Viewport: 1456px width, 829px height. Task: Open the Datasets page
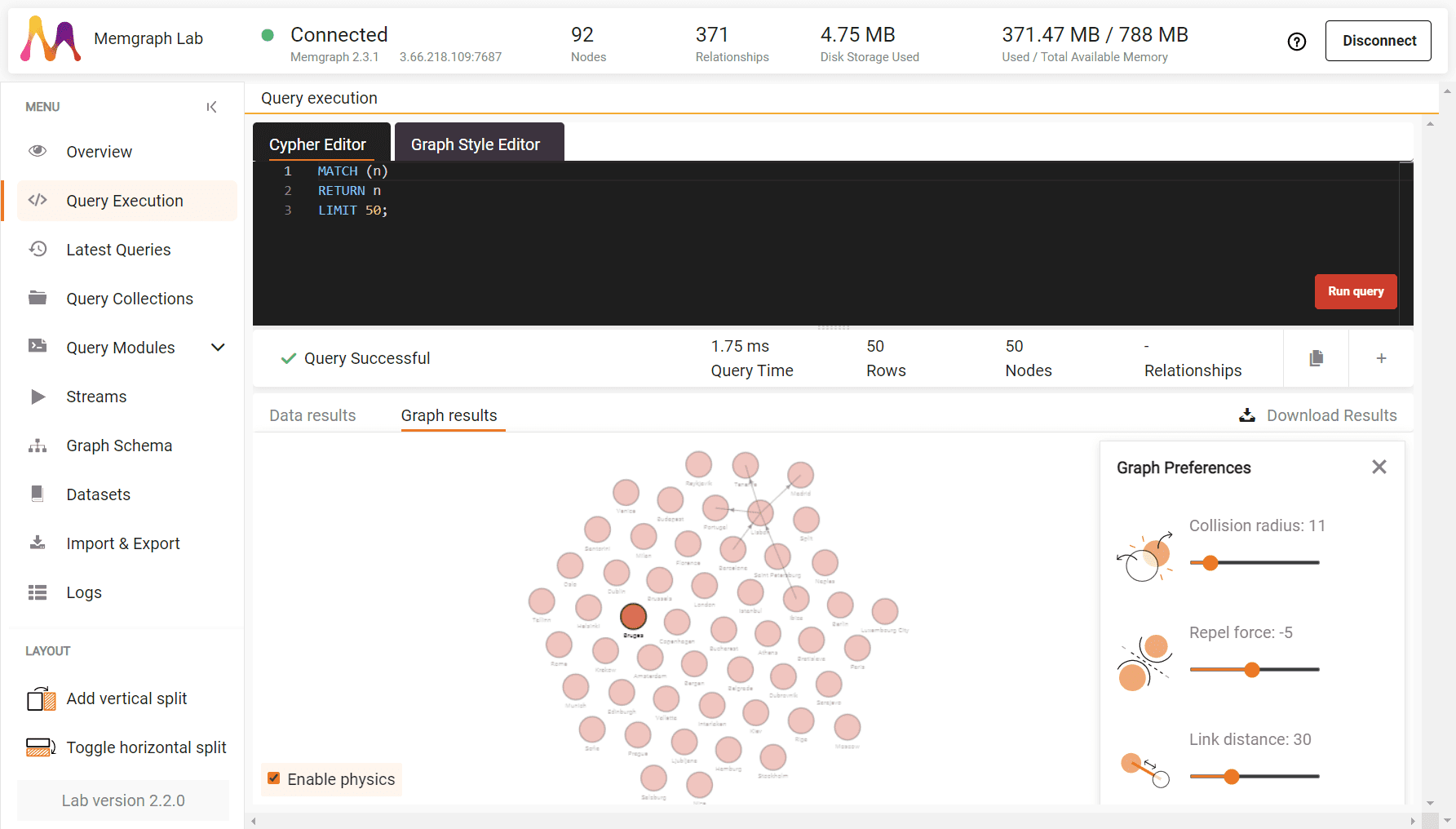(98, 494)
